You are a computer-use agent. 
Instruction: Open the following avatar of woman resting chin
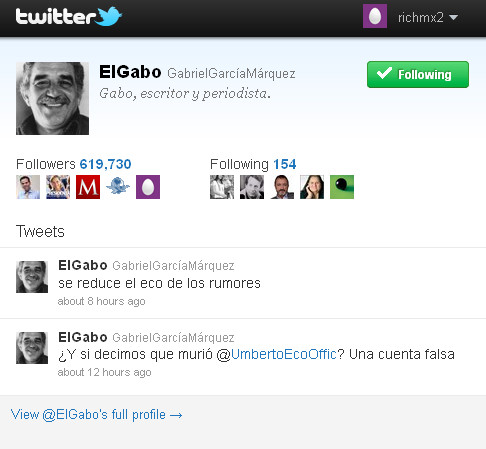click(x=312, y=187)
